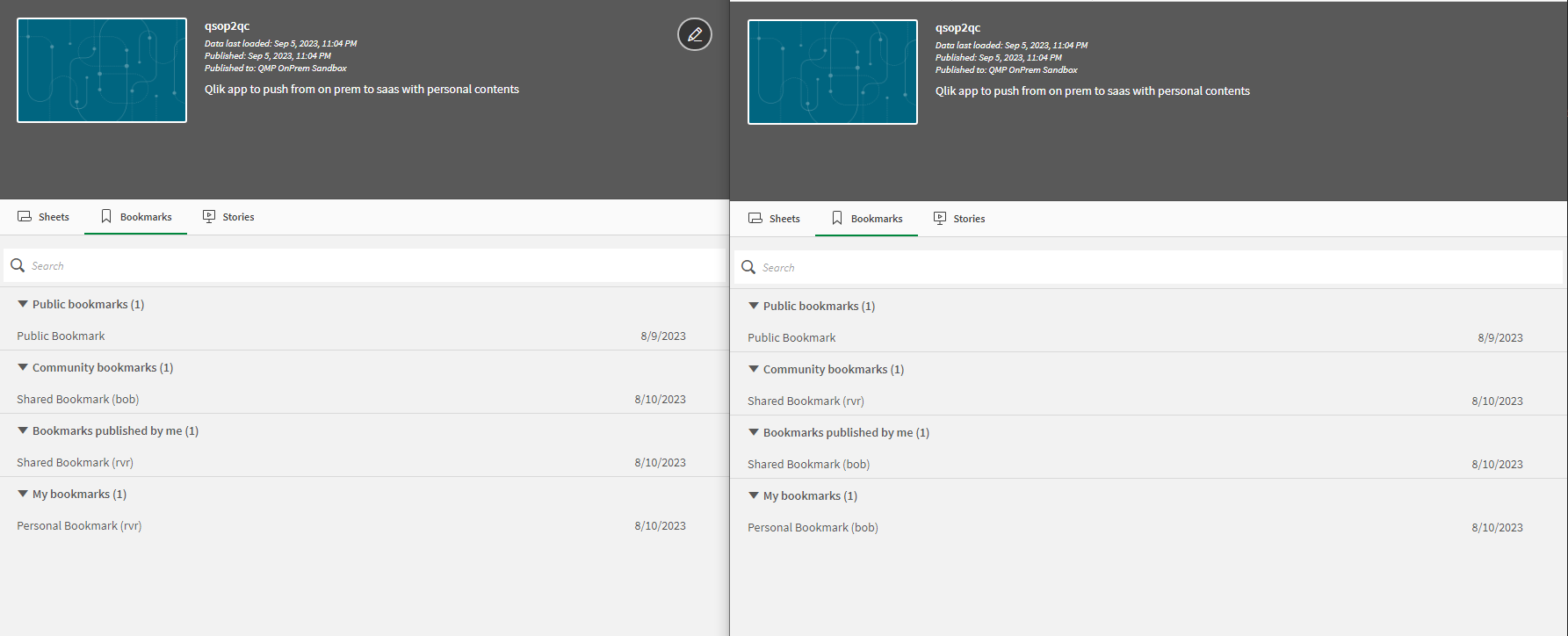
Task: Click the Bookmarks tab icon in left window
Action: pos(106,216)
